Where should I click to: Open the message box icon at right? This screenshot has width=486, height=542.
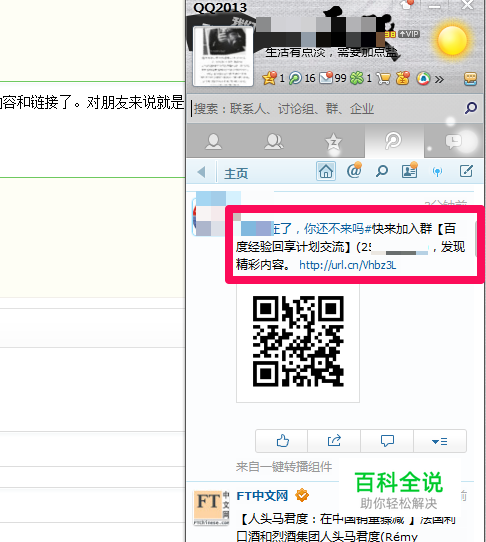[x=470, y=79]
